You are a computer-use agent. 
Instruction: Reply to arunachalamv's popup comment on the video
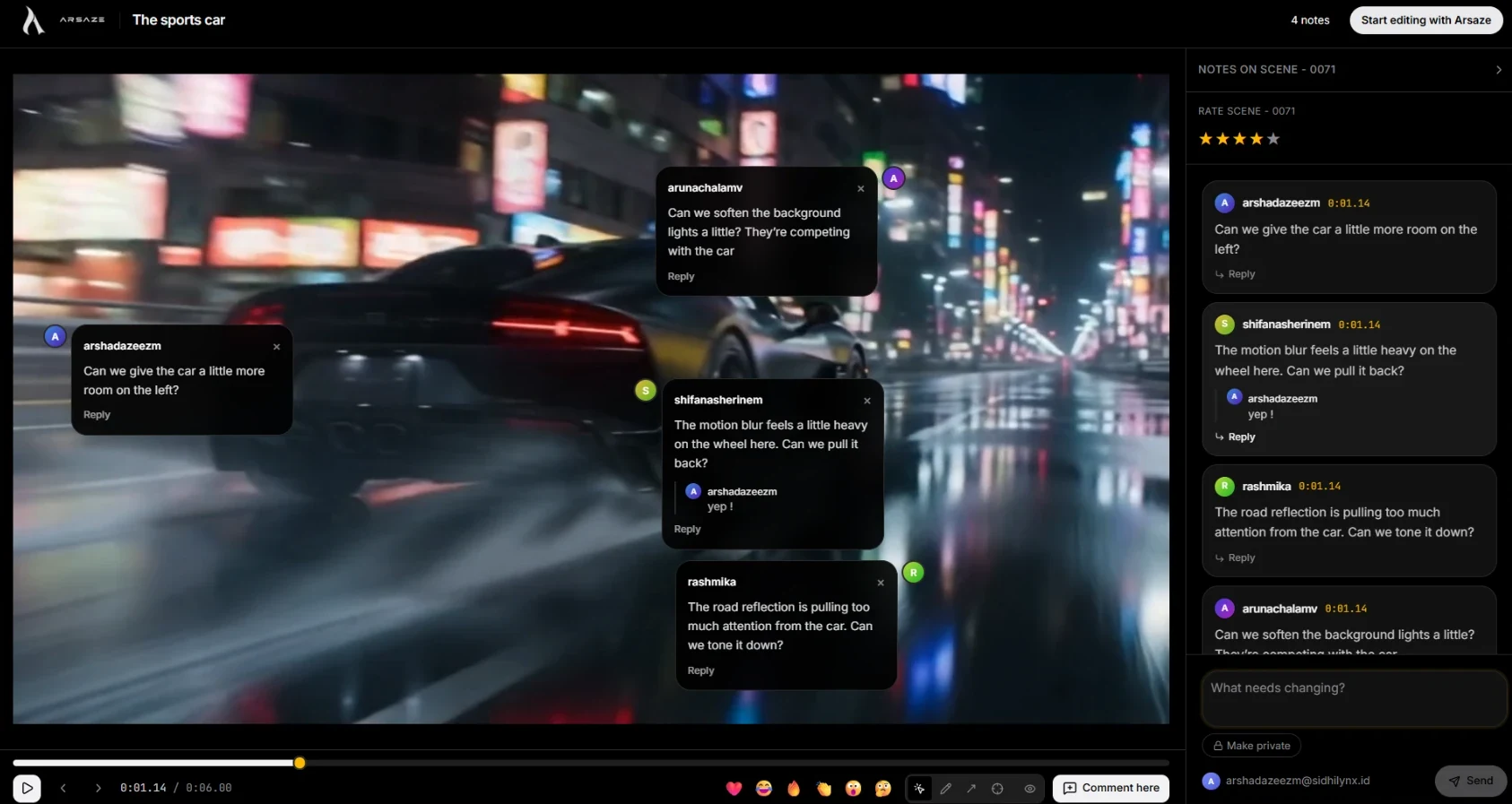click(x=681, y=276)
